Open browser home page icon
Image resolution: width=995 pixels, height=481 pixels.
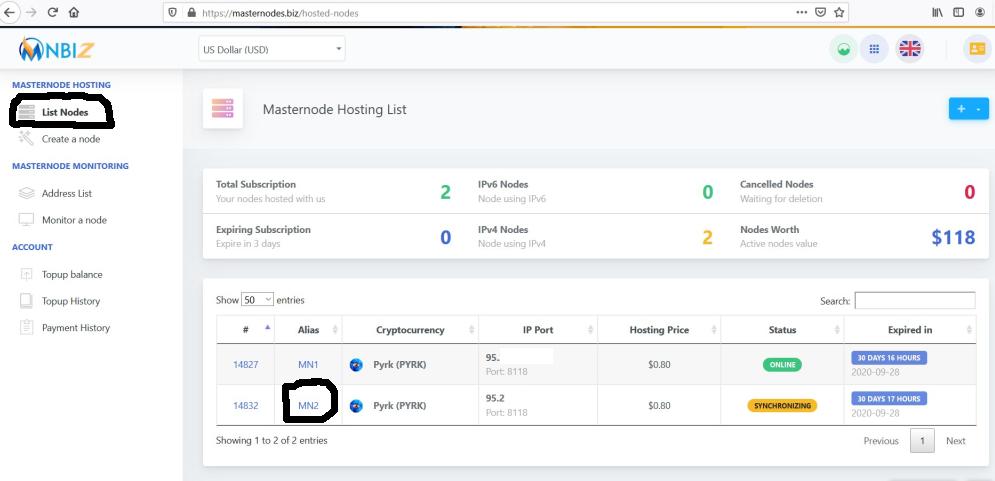pos(74,12)
